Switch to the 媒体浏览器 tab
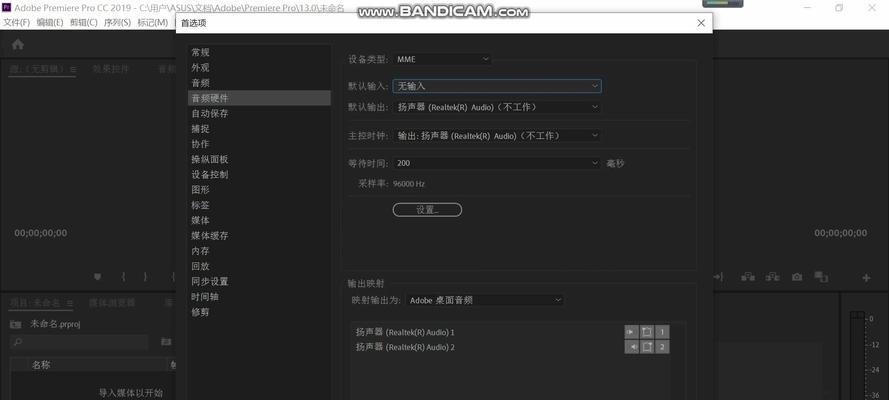889x400 pixels. point(112,303)
